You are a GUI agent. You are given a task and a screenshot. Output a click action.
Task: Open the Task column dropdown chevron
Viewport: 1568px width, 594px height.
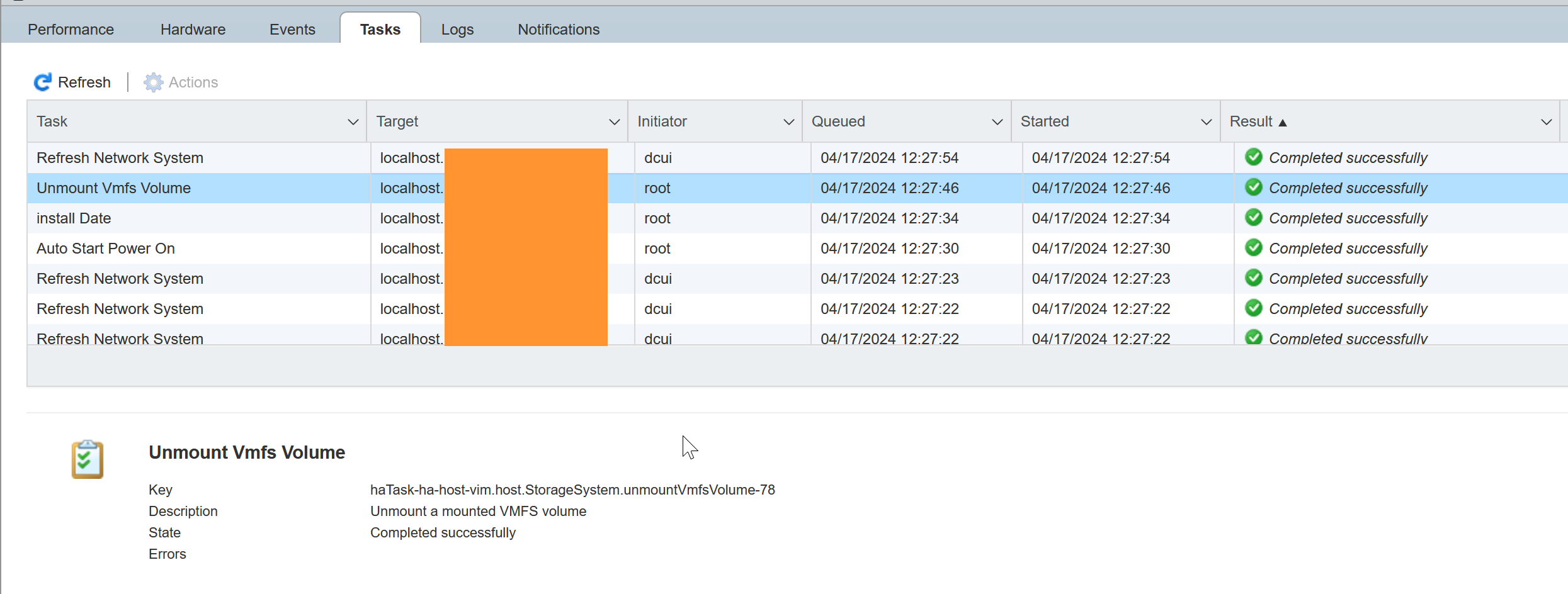point(353,122)
